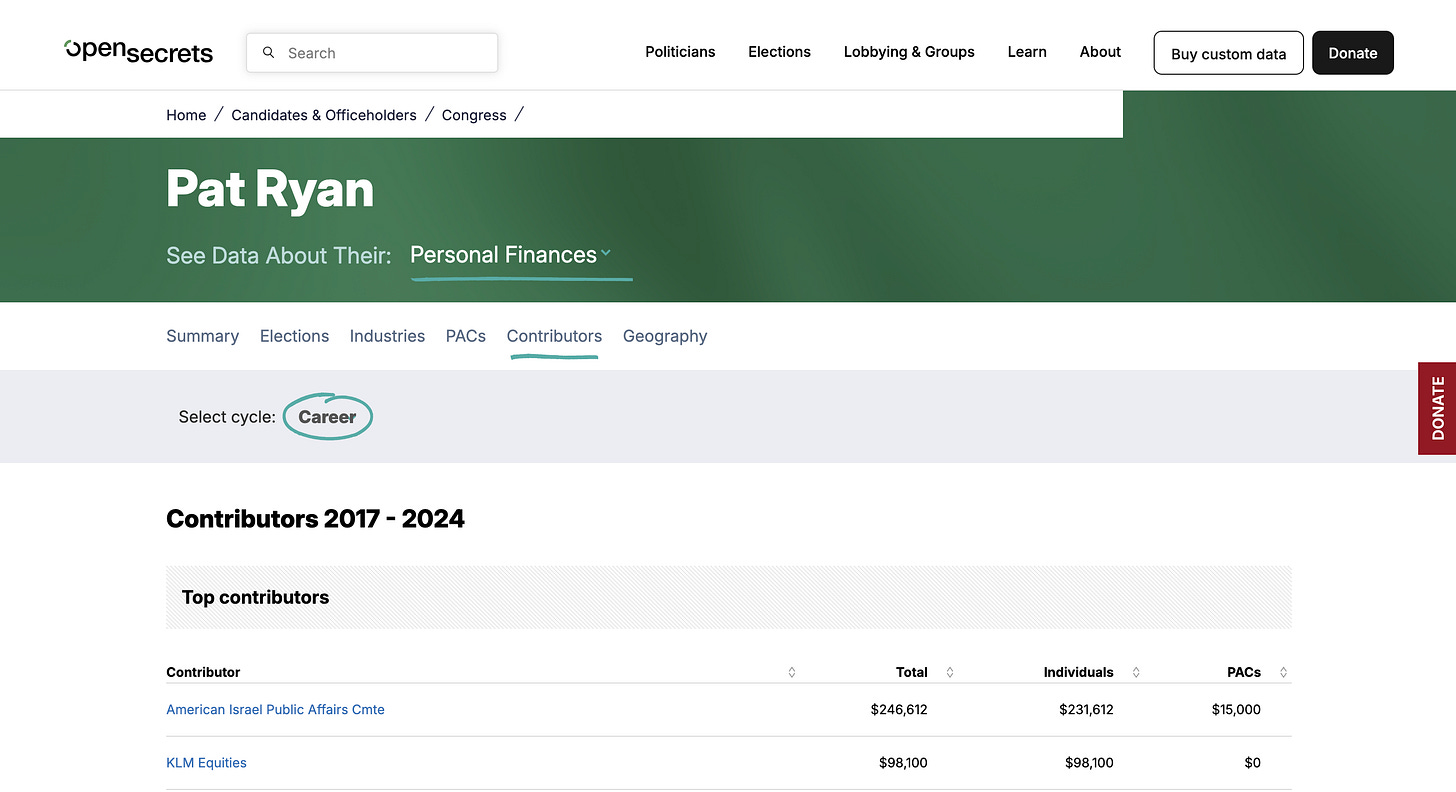Click the $246,612 total cell
Viewport: 1456px width, 792px height.
point(899,710)
